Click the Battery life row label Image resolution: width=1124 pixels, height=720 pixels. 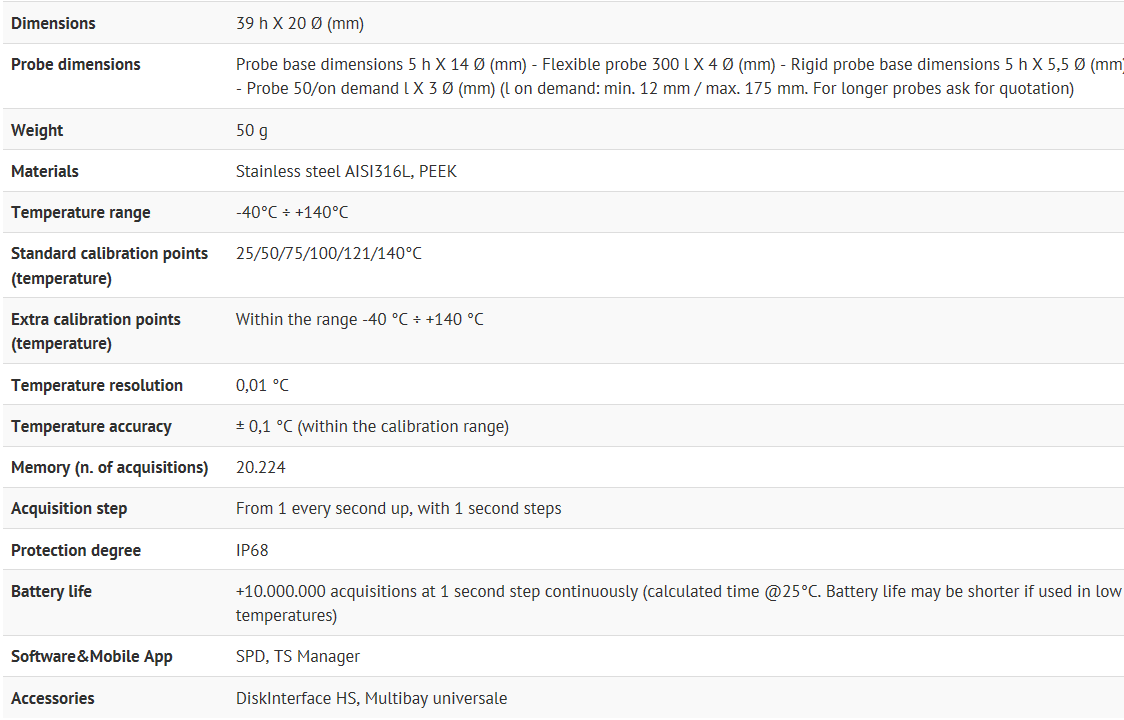[51, 591]
